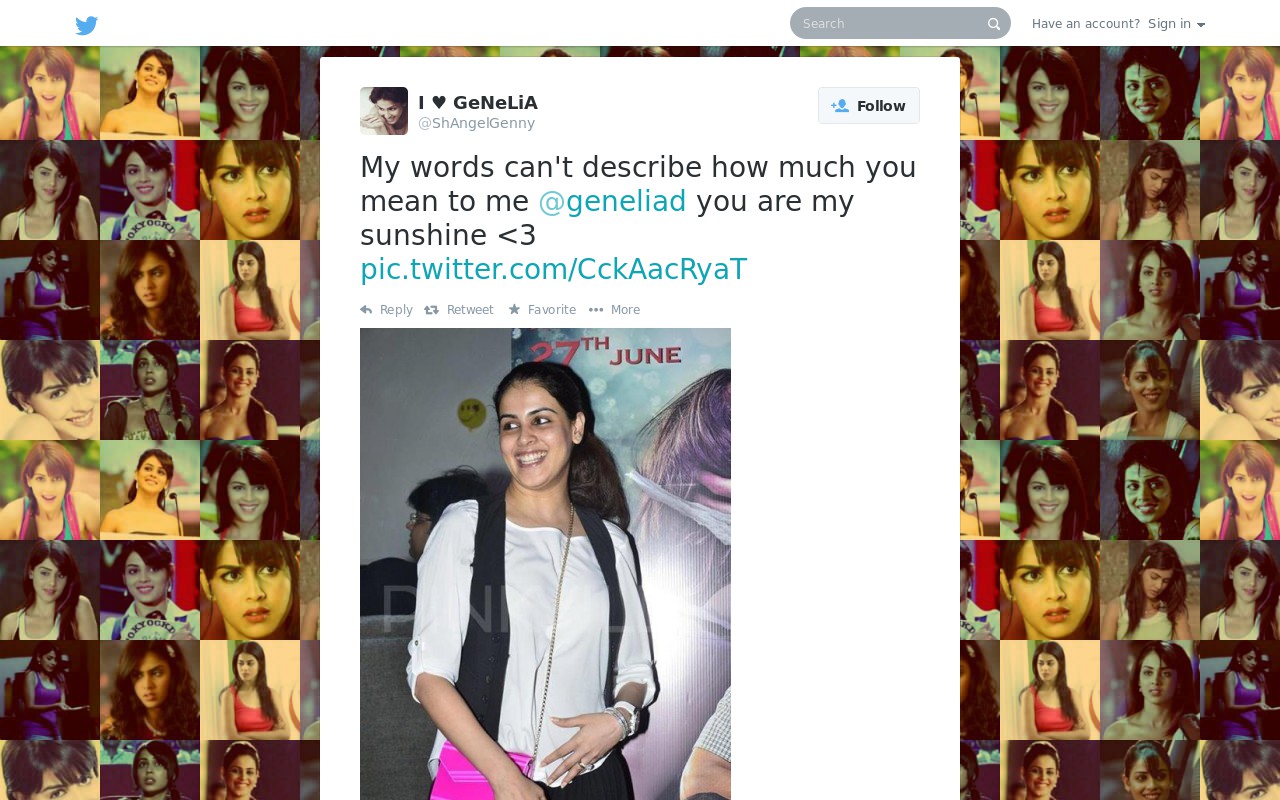Click the Retweet label
Viewport: 1280px width, 800px height.
[x=470, y=310]
